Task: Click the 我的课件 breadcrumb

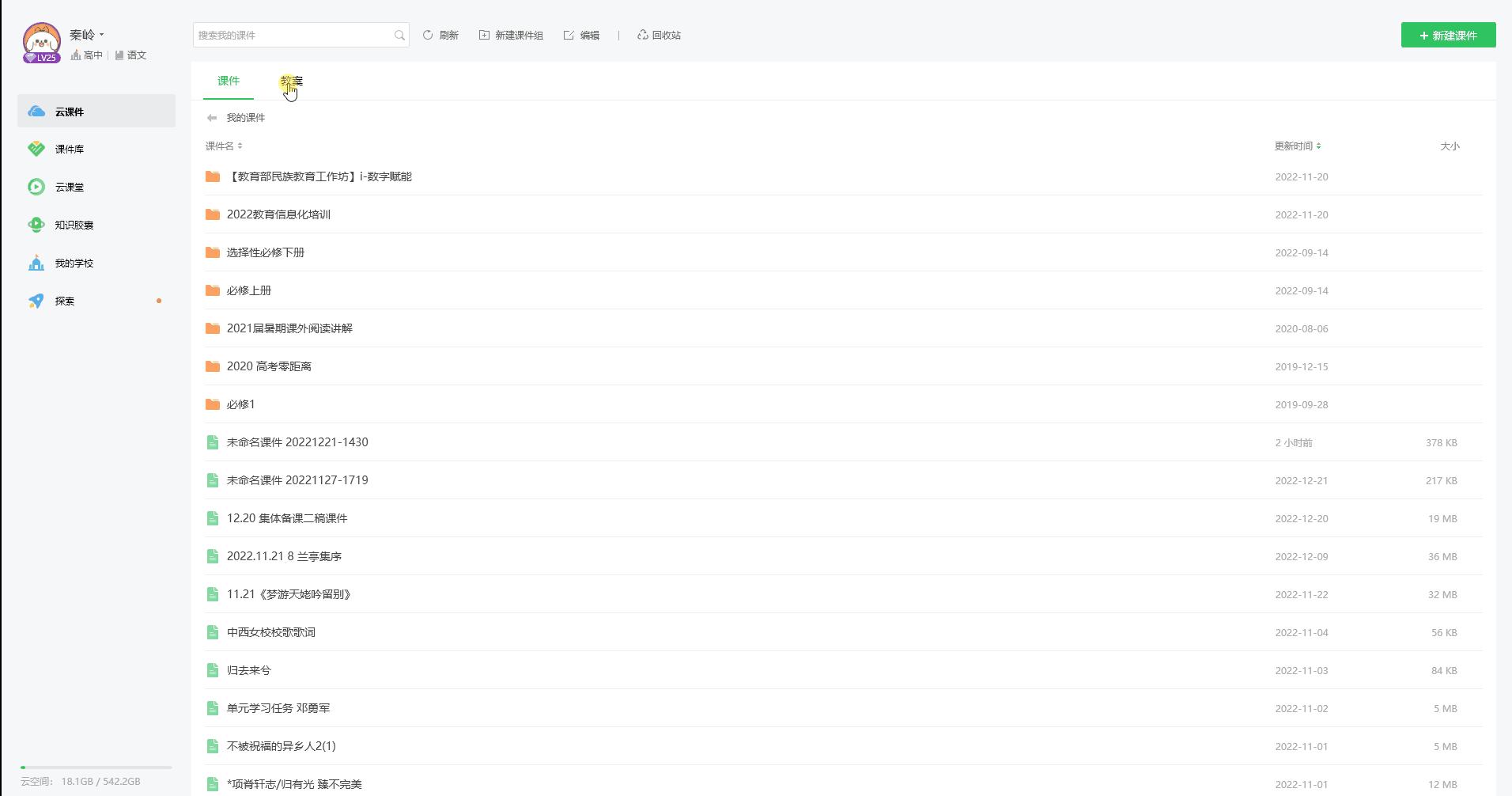Action: [x=246, y=118]
